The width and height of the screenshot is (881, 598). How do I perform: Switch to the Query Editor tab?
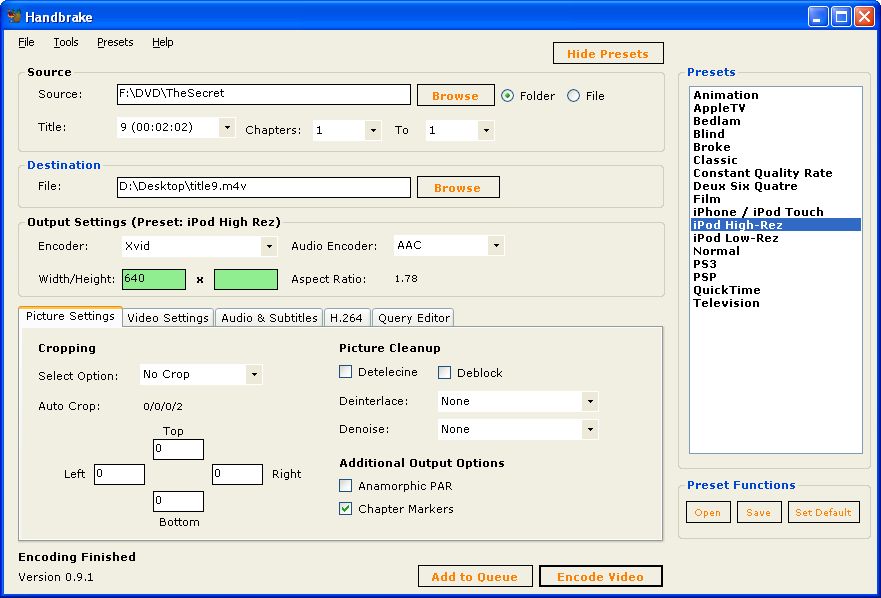point(414,318)
